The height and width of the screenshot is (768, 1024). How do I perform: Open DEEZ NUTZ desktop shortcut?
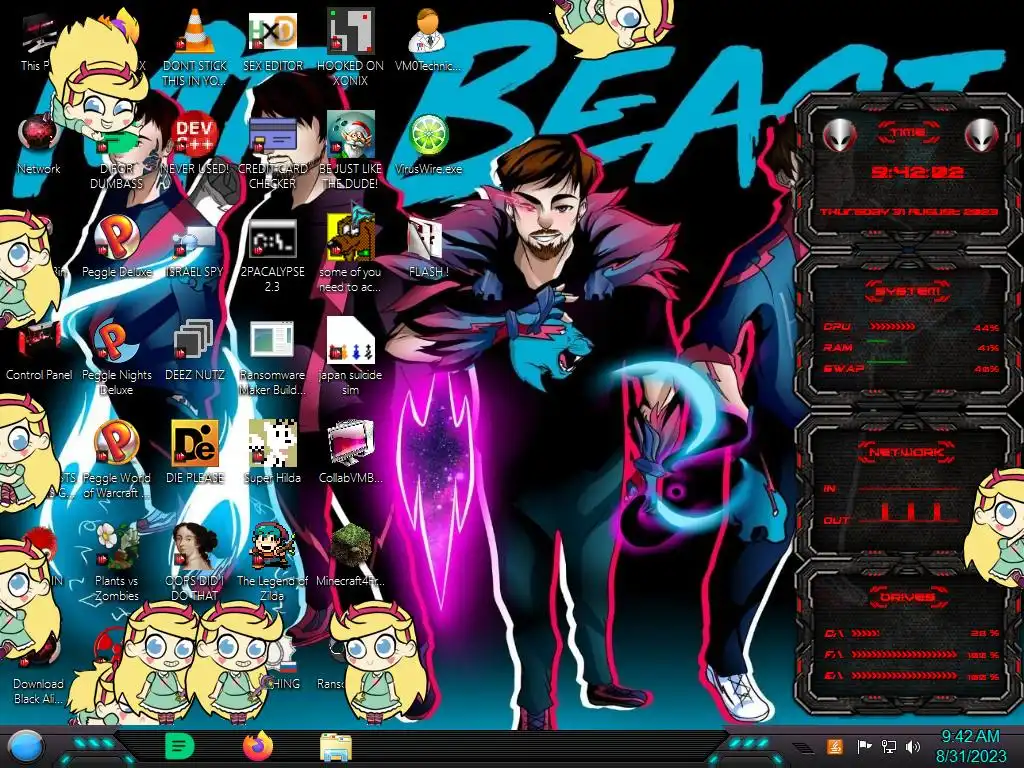(195, 341)
